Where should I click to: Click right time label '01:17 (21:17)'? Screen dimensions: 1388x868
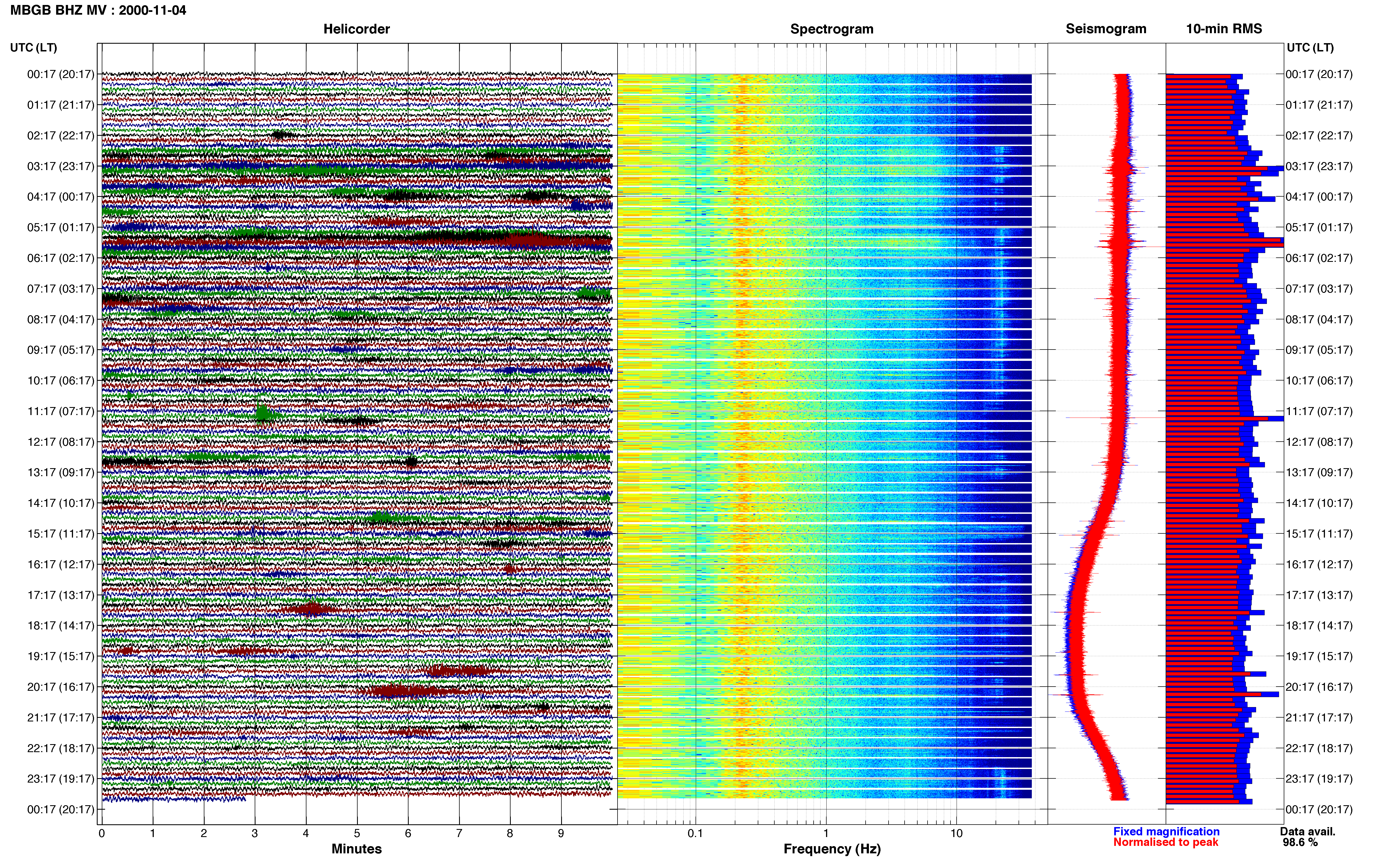(x=1319, y=105)
